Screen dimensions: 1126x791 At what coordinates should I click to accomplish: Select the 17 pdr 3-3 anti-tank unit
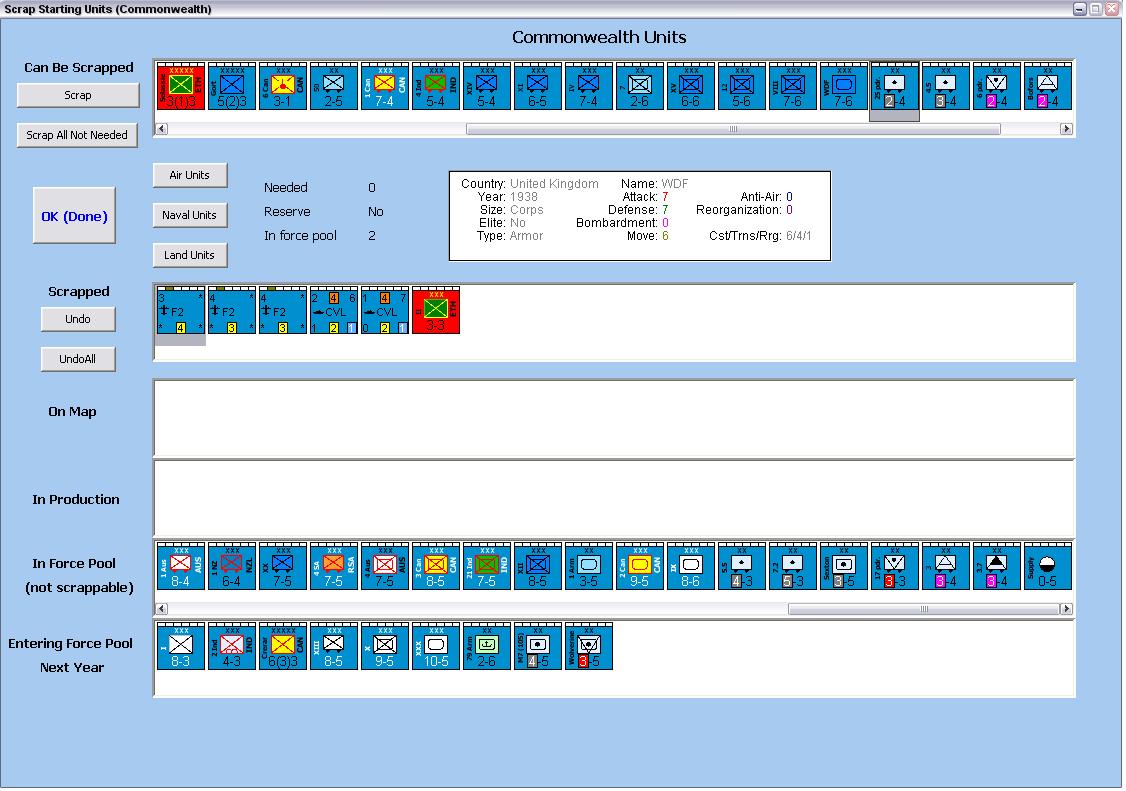click(895, 566)
